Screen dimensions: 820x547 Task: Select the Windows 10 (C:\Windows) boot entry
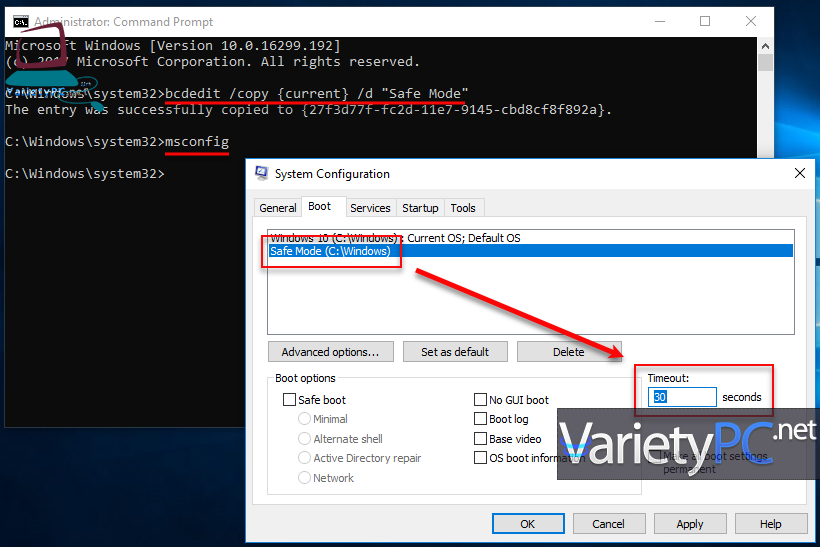(x=531, y=238)
